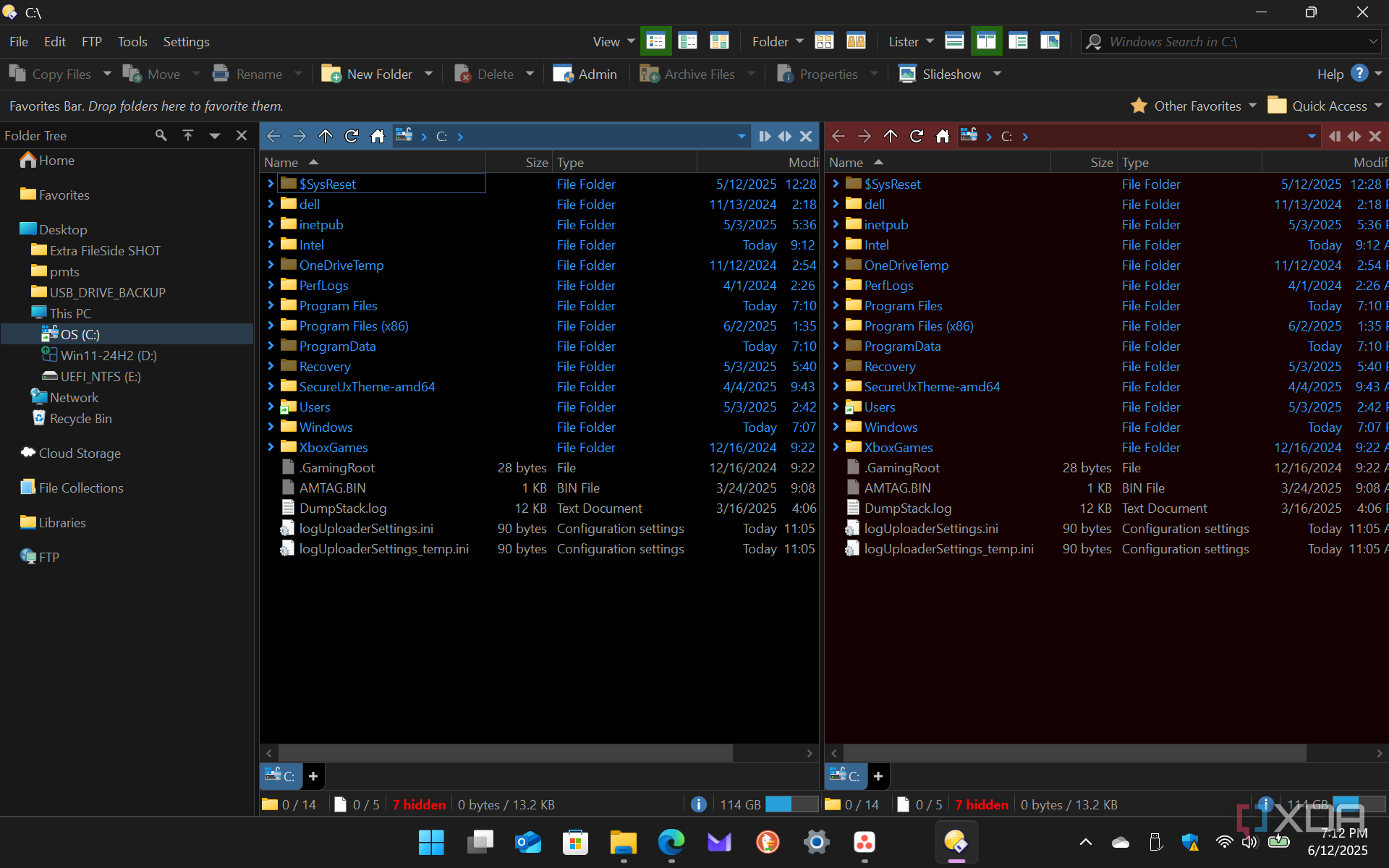Click Home icon in left pane toolbar
The width and height of the screenshot is (1389, 868).
(378, 136)
